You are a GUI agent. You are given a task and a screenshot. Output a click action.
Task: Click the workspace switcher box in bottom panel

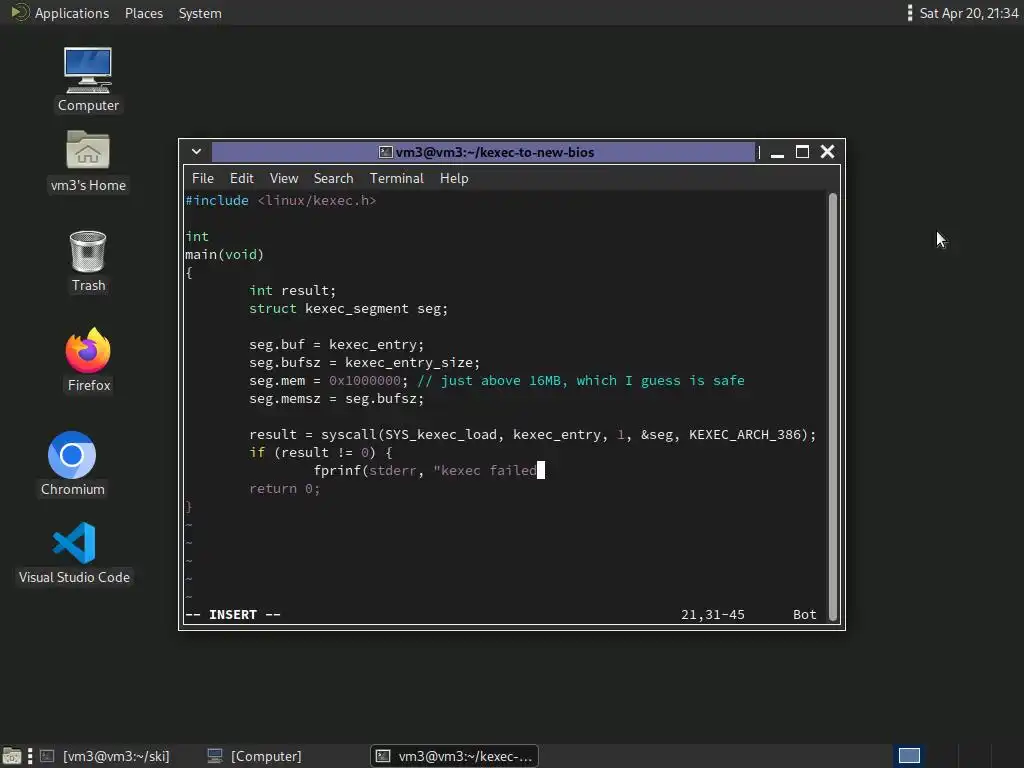pos(909,756)
